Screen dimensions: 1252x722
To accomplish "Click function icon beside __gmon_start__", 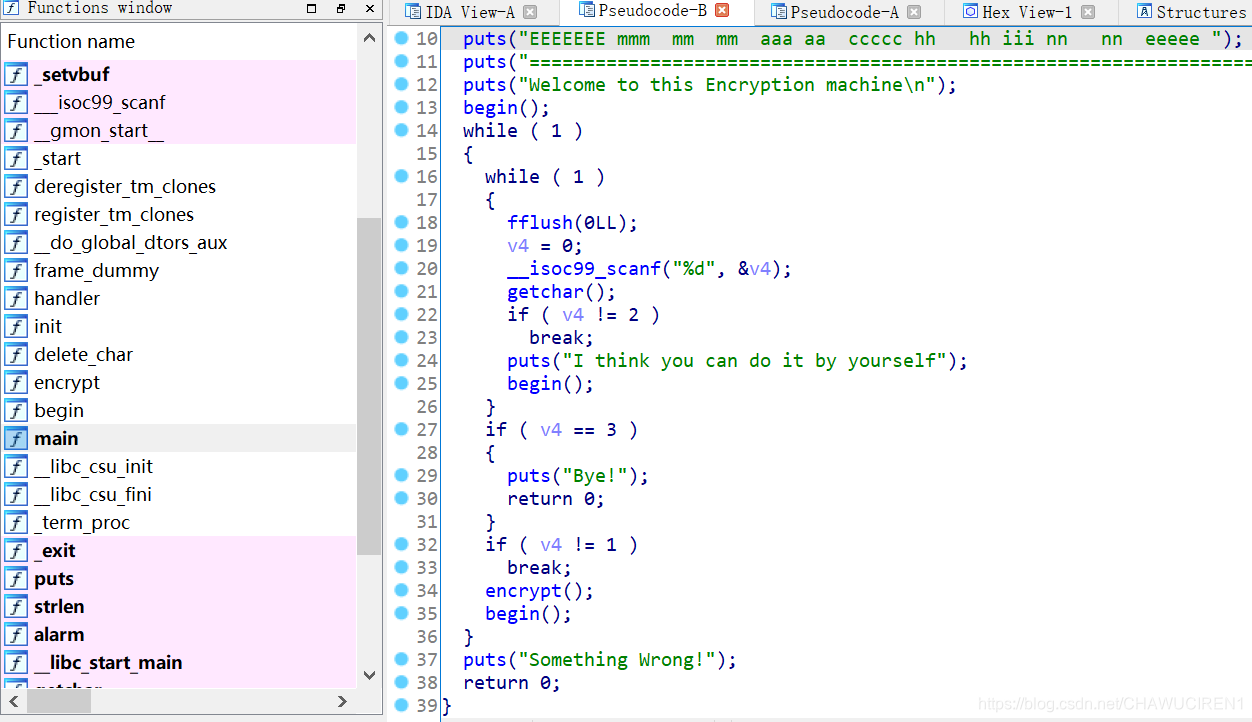I will point(16,131).
